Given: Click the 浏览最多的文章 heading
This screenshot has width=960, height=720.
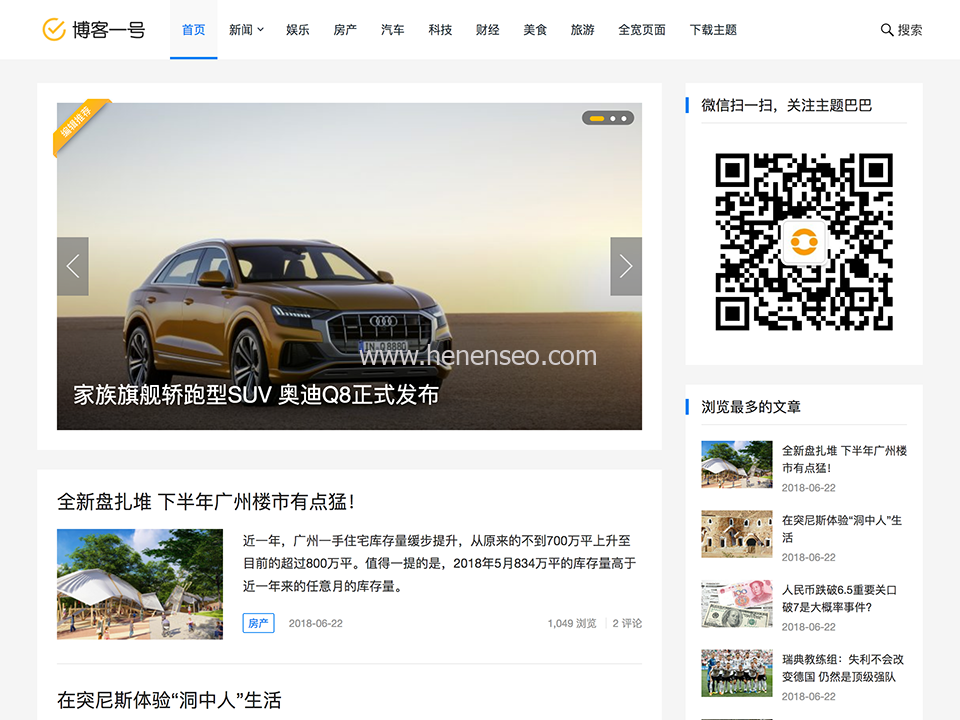Looking at the screenshot, I should [x=751, y=407].
